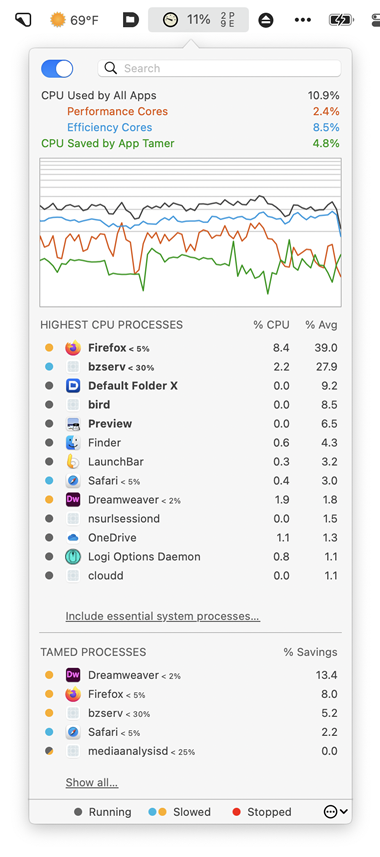Click the LaunchBar app icon
The height and width of the screenshot is (857, 380).
pos(73,462)
